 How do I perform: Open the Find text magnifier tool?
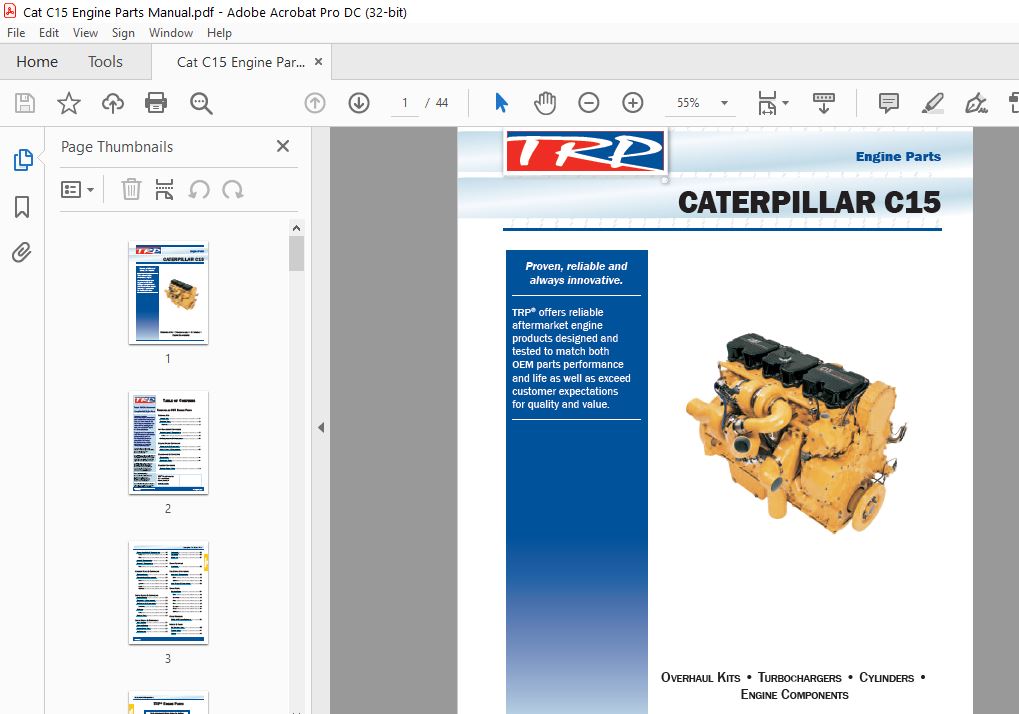(201, 103)
